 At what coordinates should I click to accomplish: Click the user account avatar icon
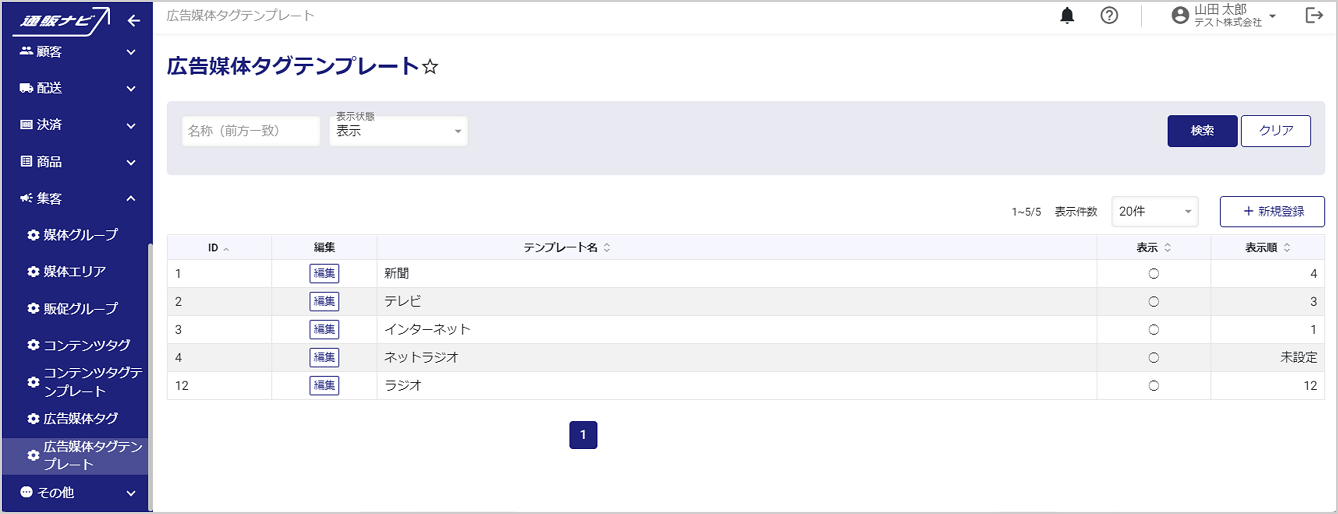click(1180, 16)
